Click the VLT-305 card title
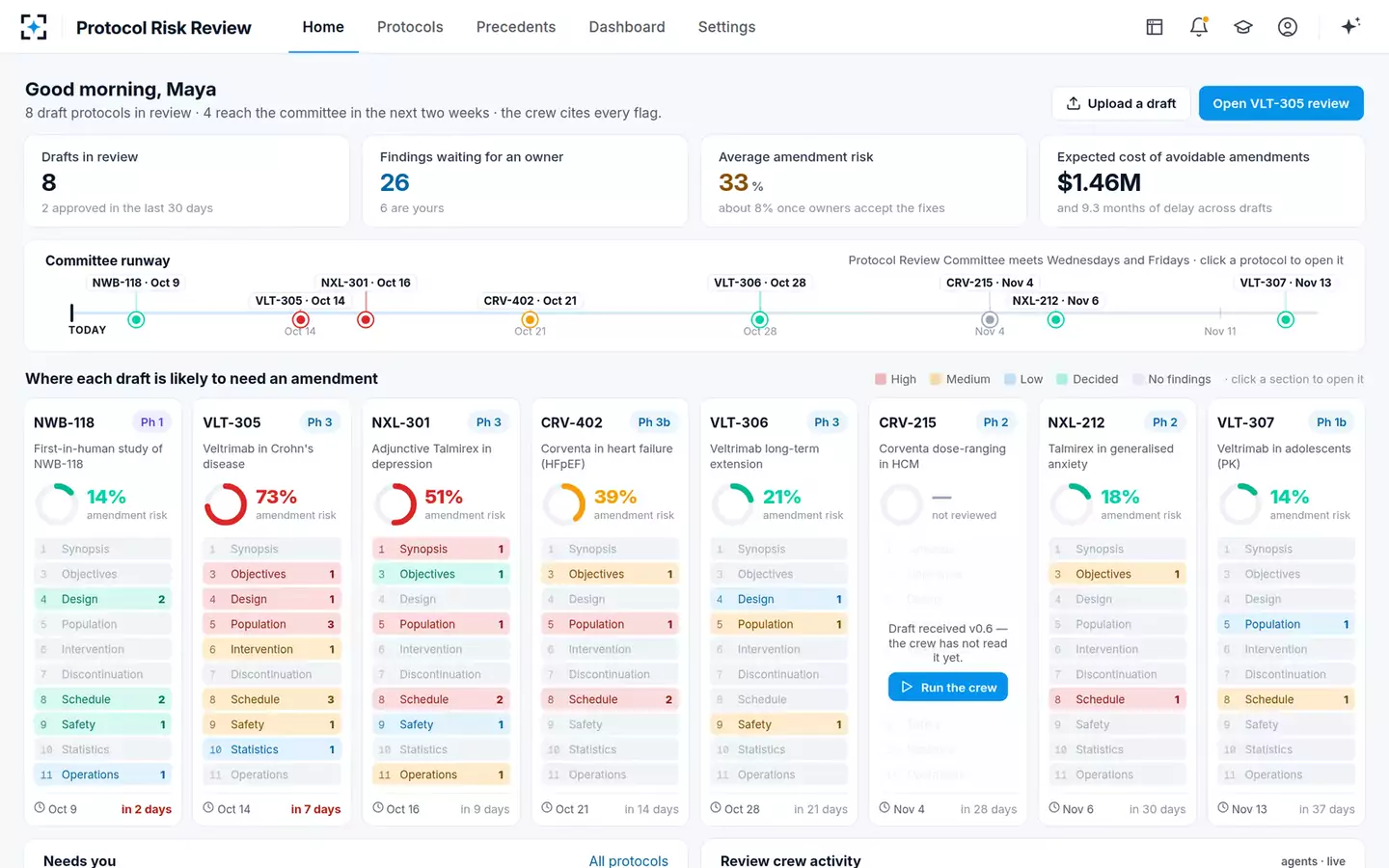Viewport: 1389px width, 868px height. click(x=231, y=422)
